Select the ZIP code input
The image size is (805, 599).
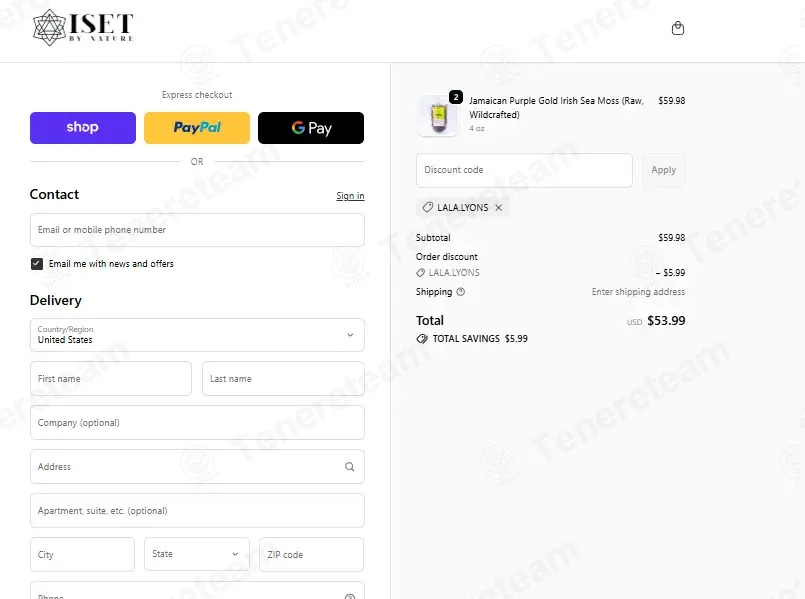click(312, 554)
